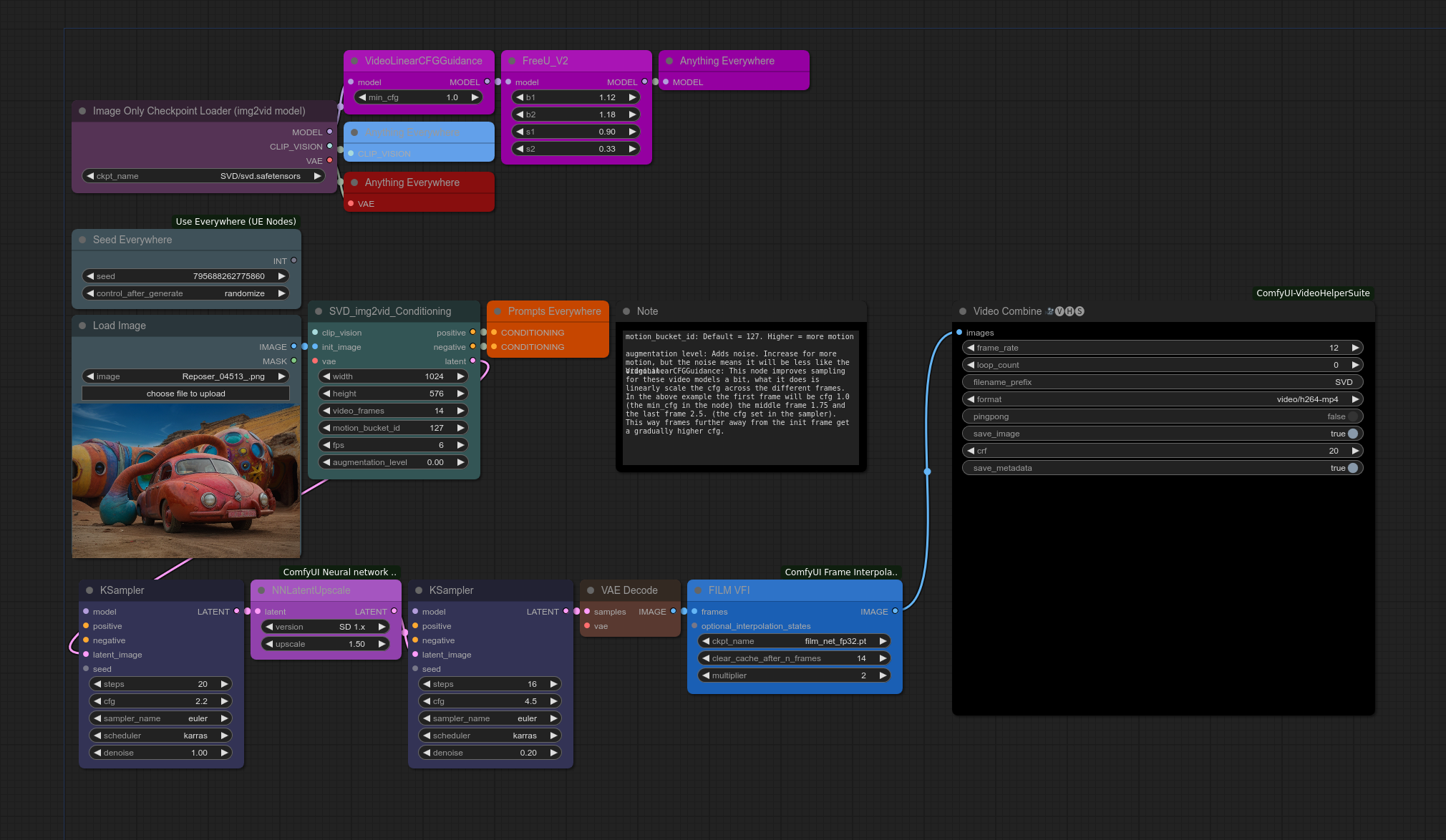Open sampler_name dropdown in the first KSampler
This screenshot has height=840, width=1446.
pyautogui.click(x=160, y=718)
